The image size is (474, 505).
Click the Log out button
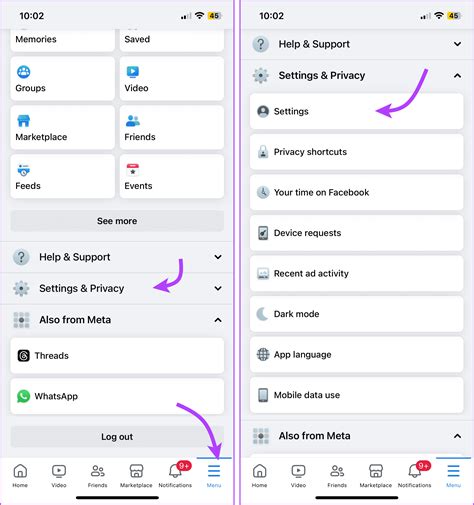(x=117, y=437)
